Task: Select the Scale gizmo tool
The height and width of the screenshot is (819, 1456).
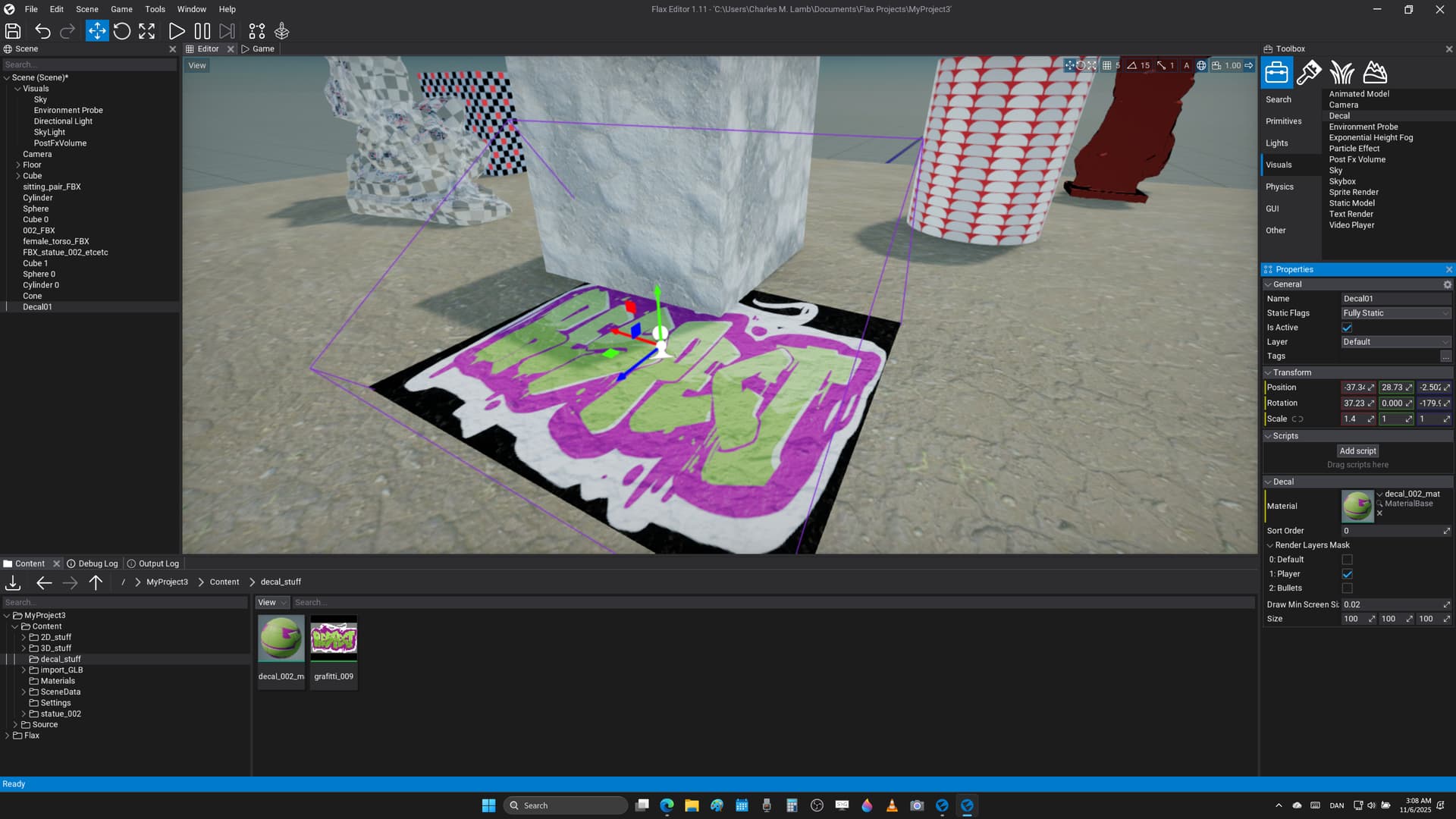Action: click(x=147, y=31)
